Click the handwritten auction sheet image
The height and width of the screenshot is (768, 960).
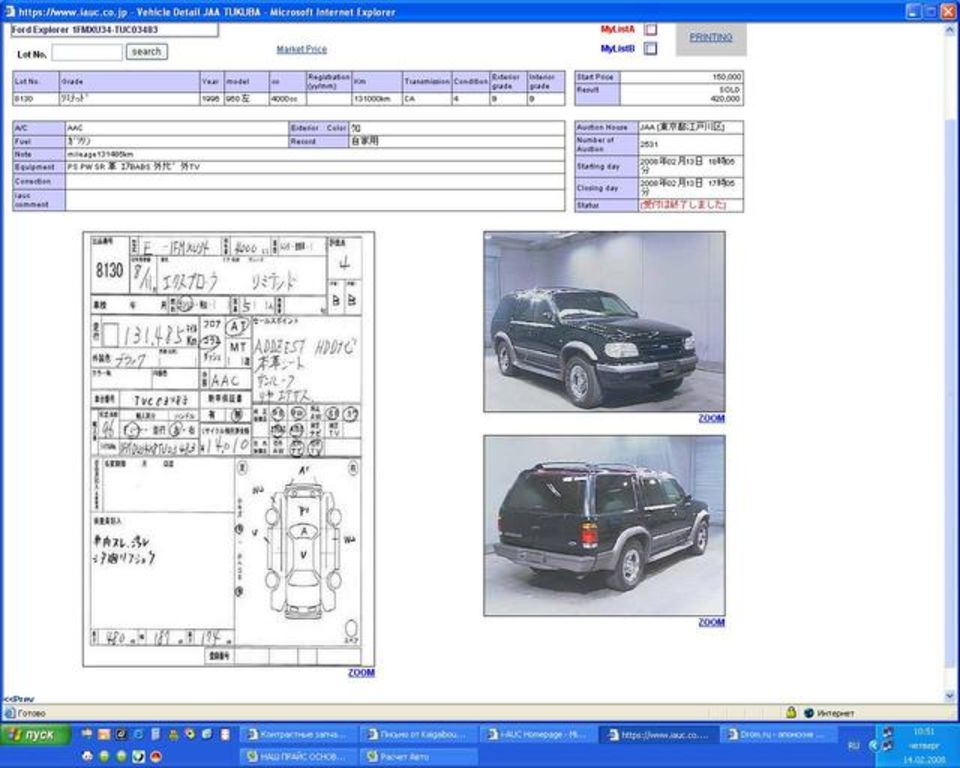point(228,449)
